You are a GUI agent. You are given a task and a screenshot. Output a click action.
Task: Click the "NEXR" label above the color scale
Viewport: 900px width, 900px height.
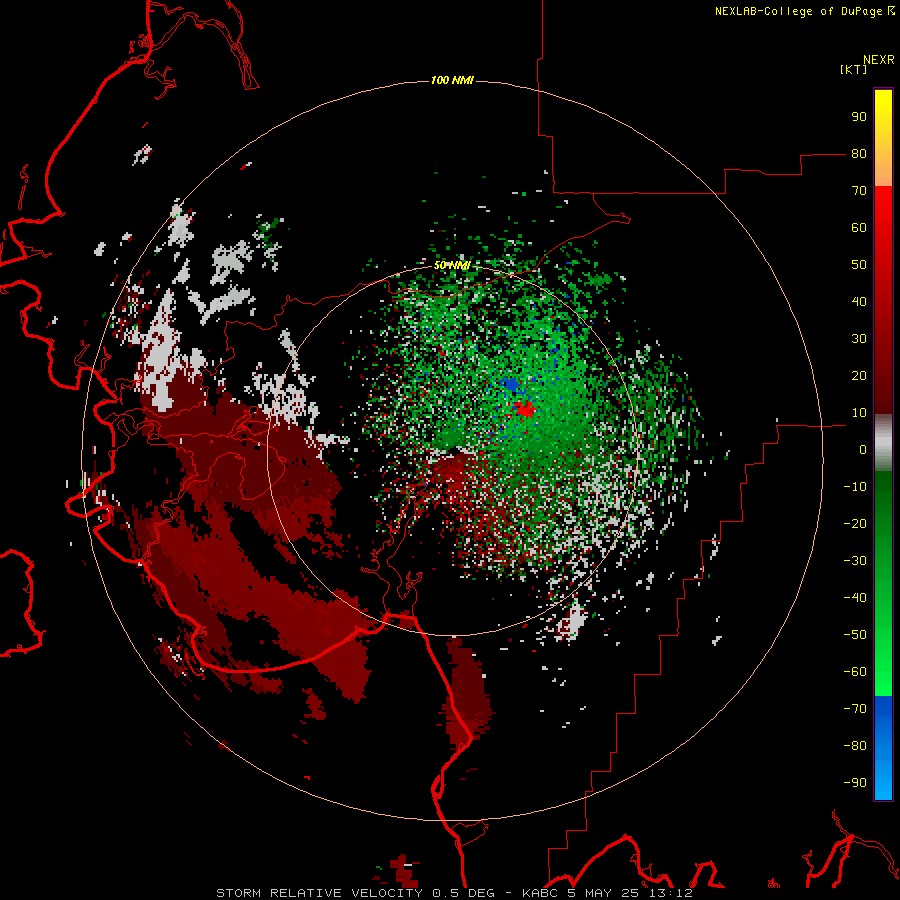pyautogui.click(x=879, y=60)
